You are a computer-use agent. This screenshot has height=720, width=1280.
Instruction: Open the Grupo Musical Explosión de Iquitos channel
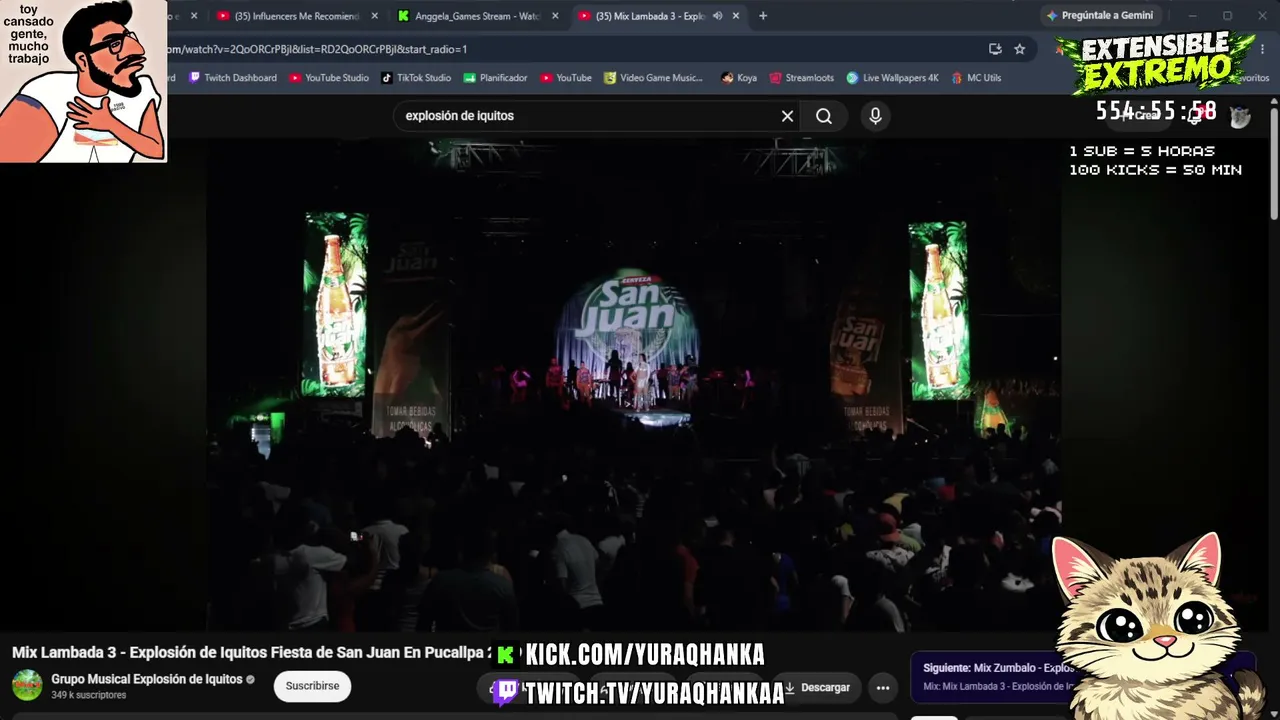pos(147,679)
